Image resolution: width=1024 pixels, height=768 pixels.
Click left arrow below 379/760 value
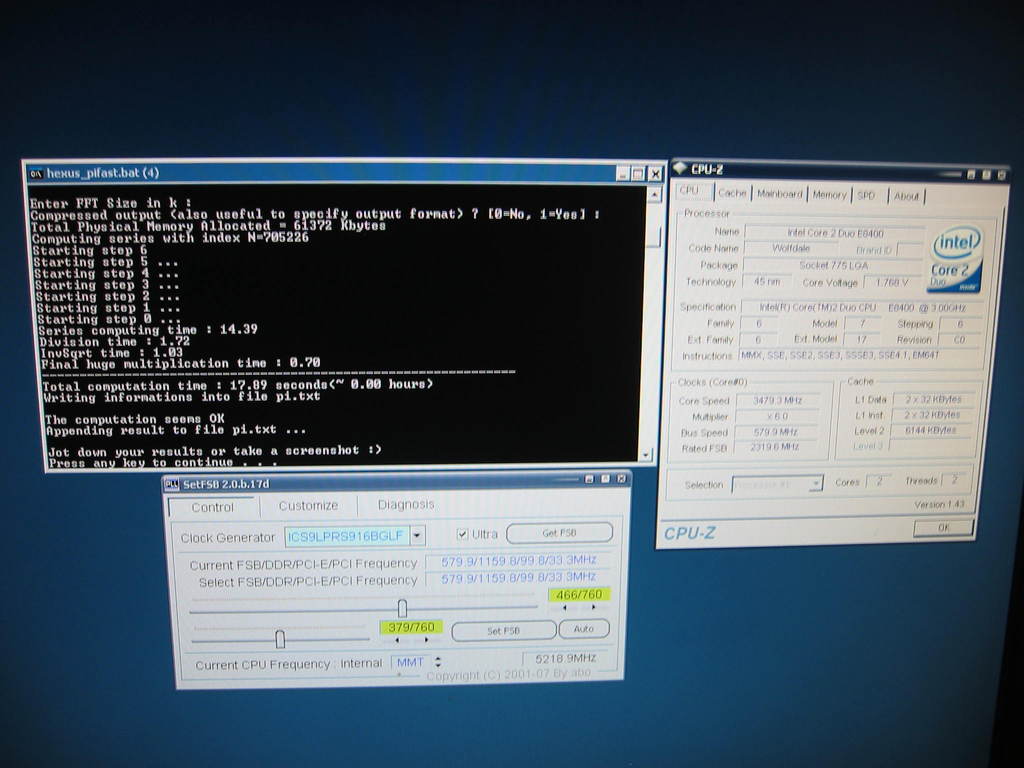click(396, 640)
